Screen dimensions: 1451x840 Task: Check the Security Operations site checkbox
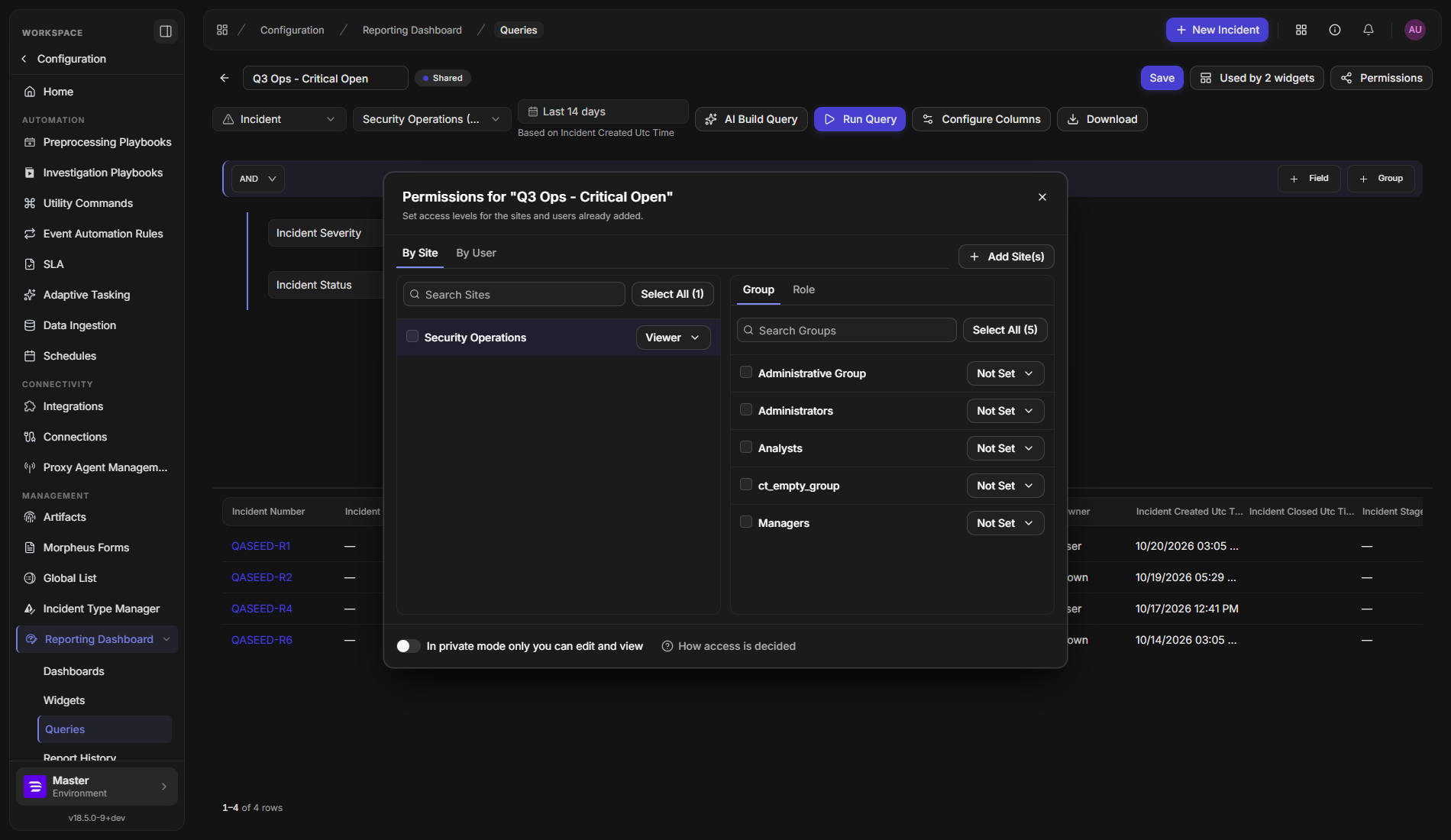(x=412, y=336)
